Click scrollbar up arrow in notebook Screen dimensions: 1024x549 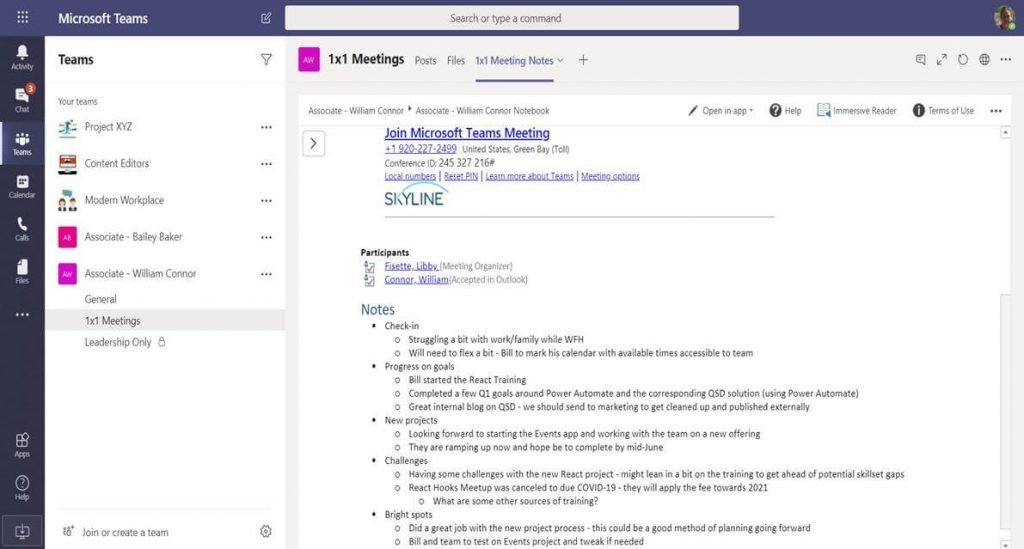point(1005,133)
